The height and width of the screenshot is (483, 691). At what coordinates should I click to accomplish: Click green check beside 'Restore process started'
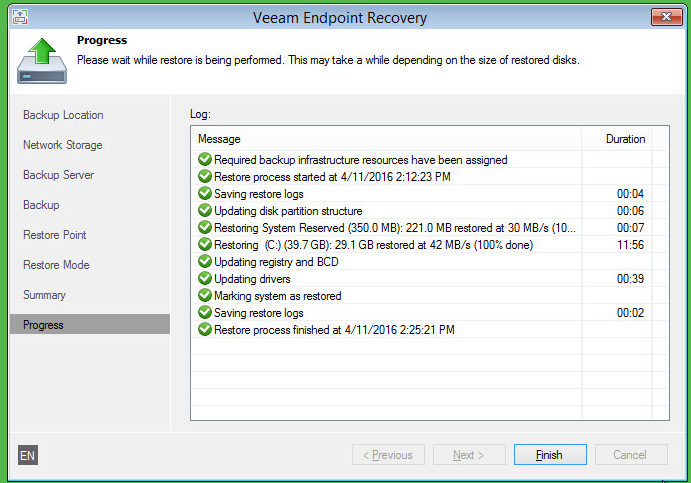click(204, 176)
